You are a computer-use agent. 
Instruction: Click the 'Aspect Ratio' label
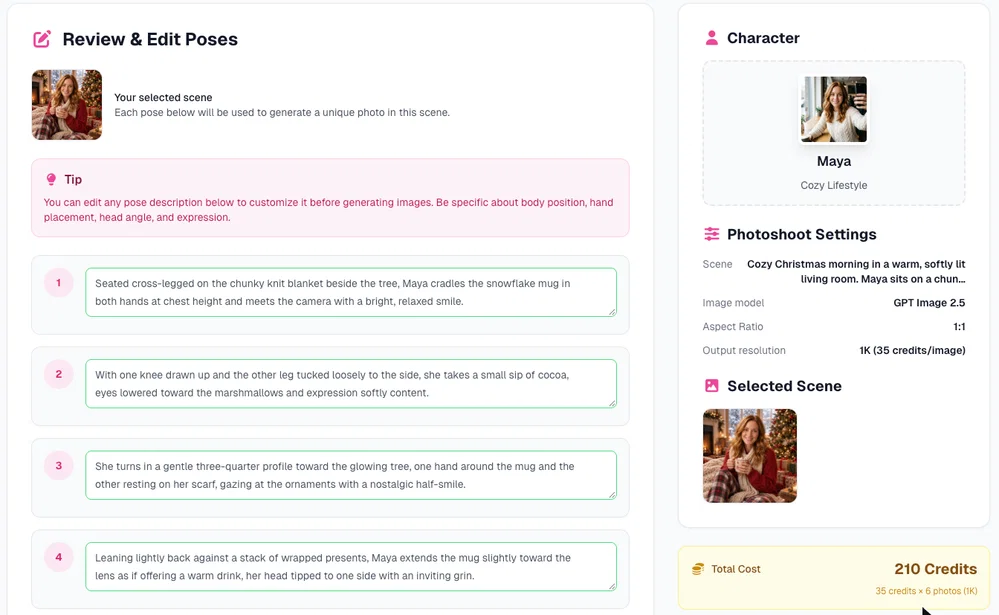tap(733, 326)
